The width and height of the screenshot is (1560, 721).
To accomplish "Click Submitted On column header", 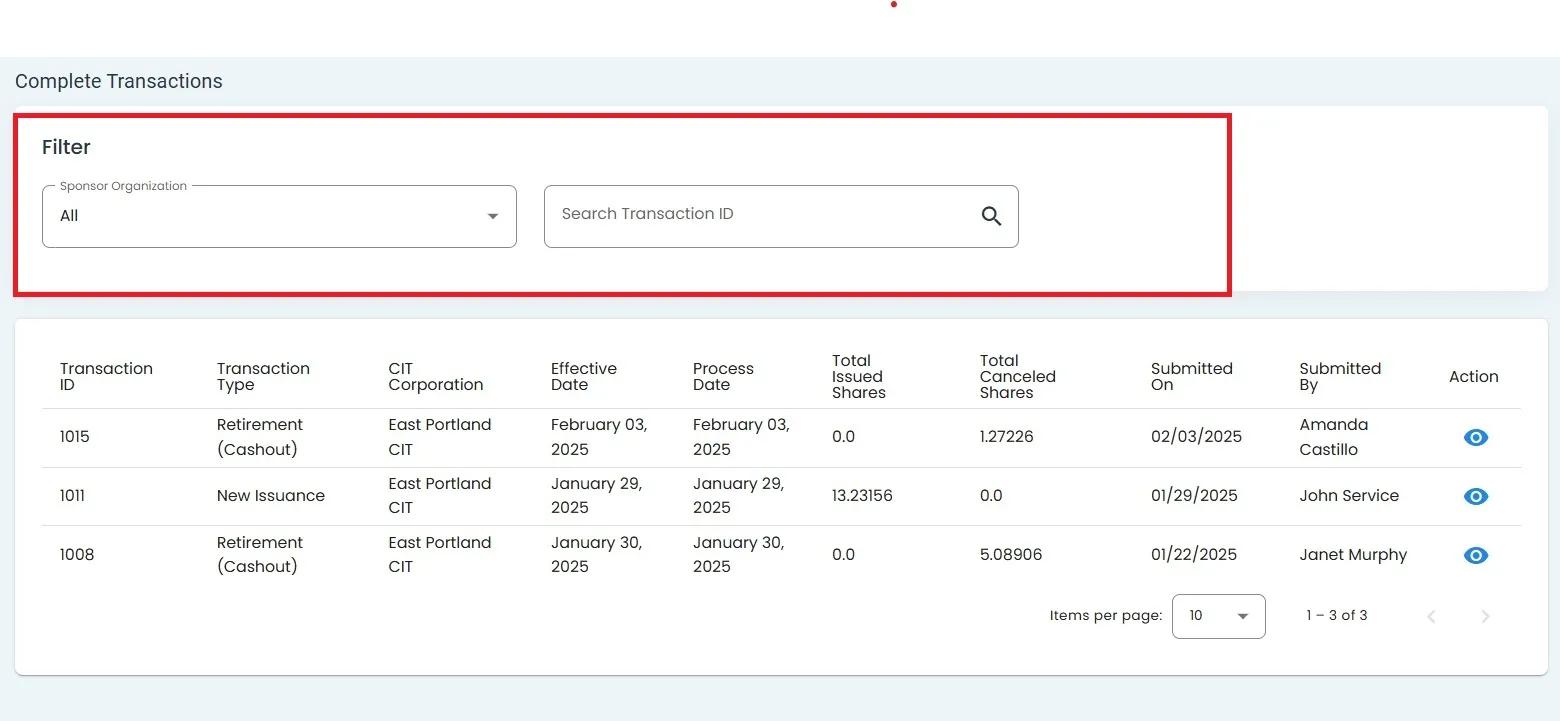I will pyautogui.click(x=1191, y=376).
